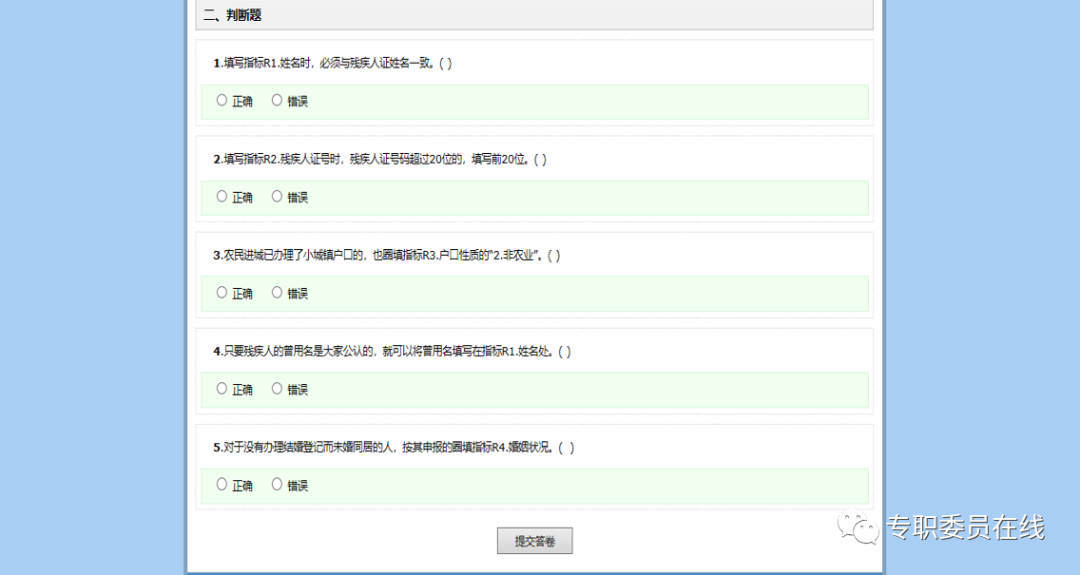Select 错误 for question 1 about R1 姓名
The image size is (1080, 575).
point(277,101)
